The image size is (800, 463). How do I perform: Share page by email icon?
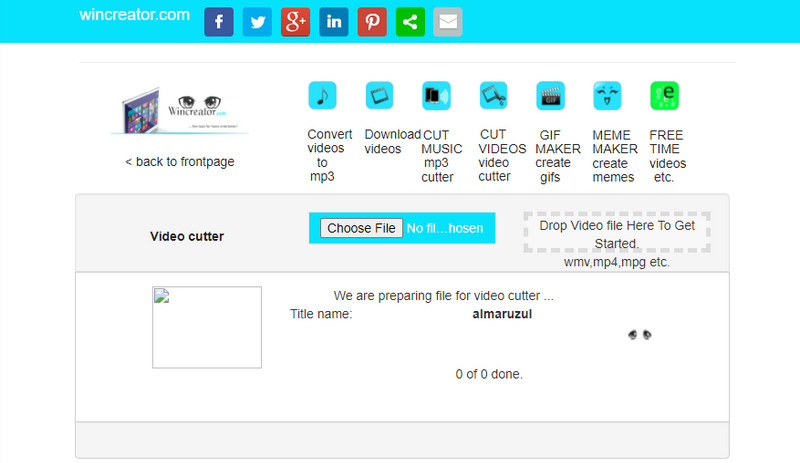point(448,22)
